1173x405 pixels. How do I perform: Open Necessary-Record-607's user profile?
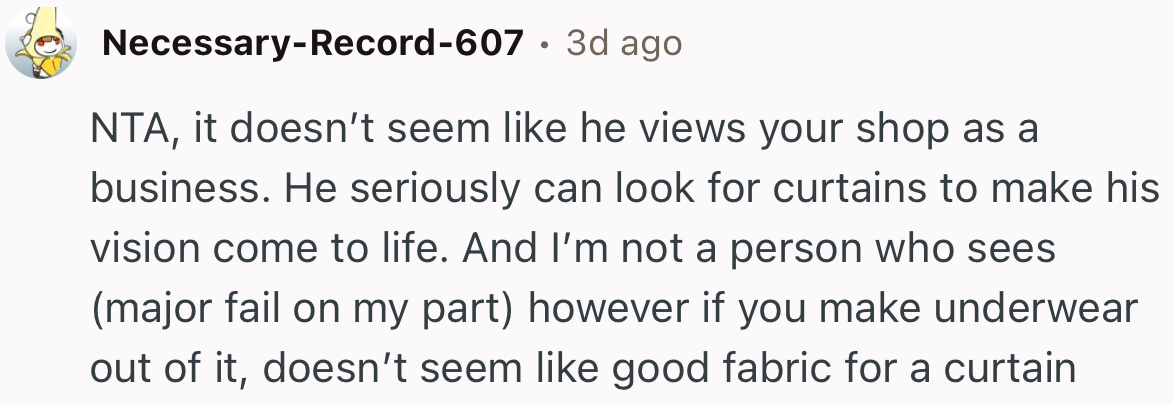click(312, 43)
